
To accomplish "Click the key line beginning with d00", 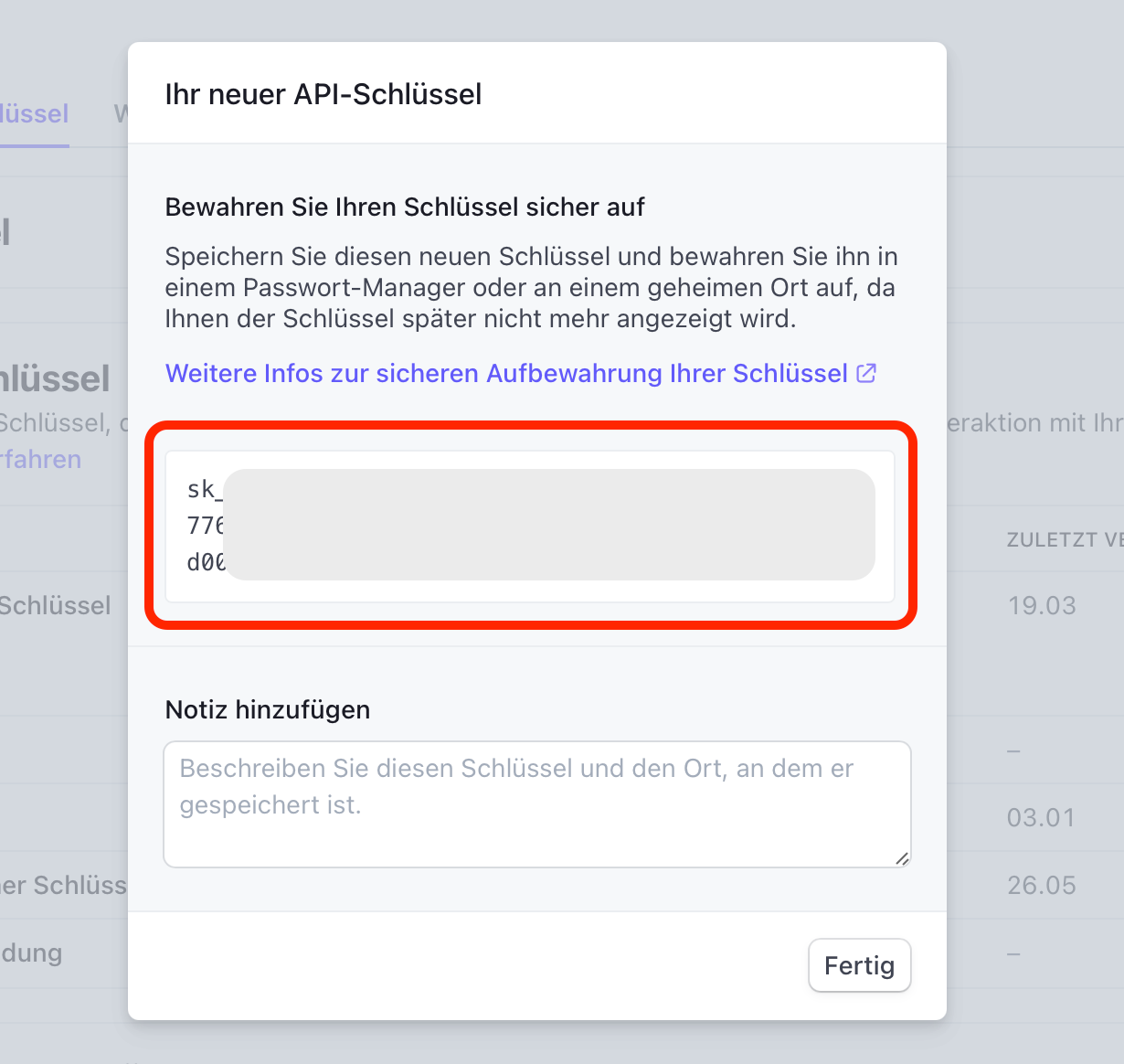I will [206, 562].
